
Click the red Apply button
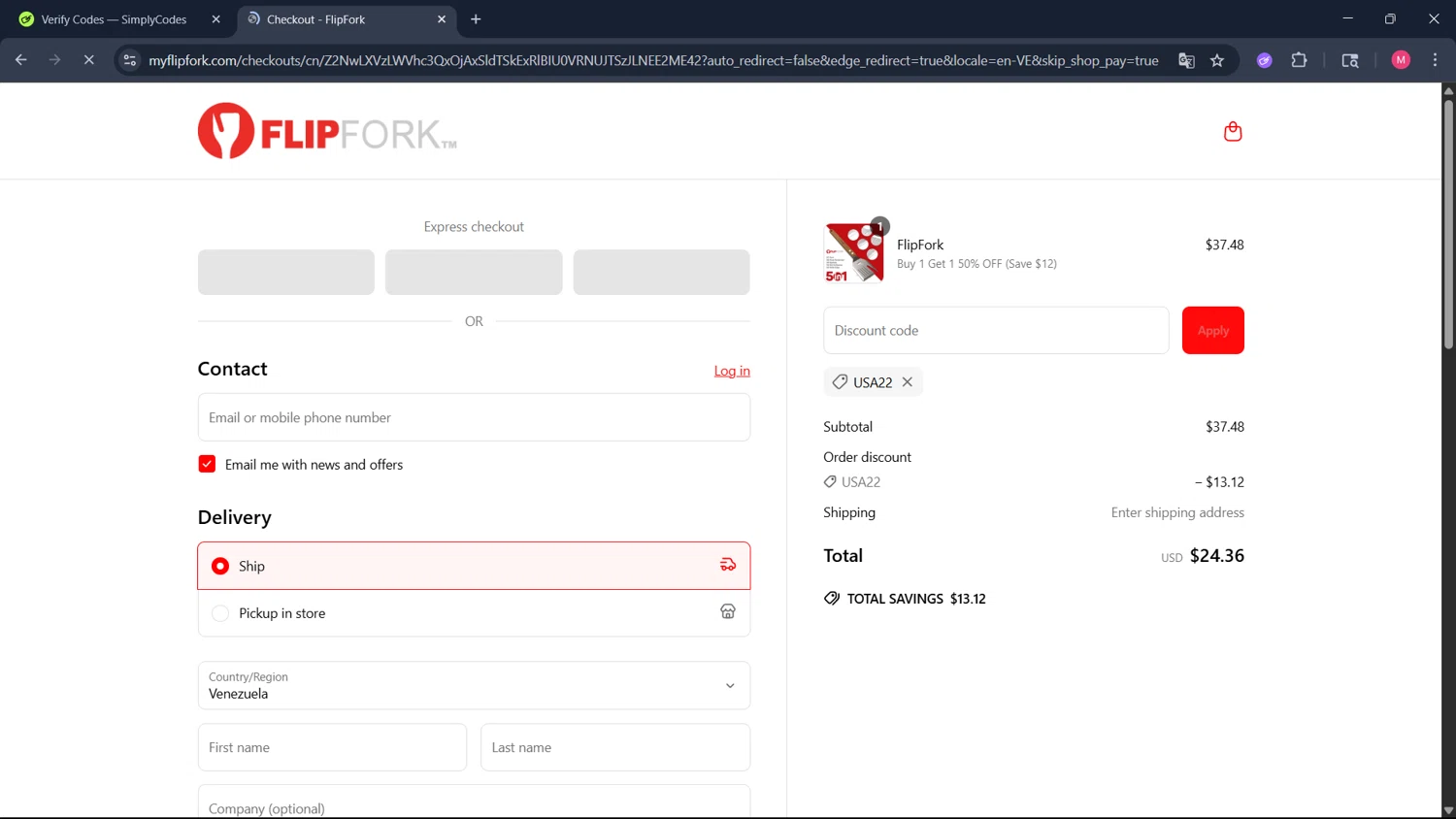pos(1213,331)
